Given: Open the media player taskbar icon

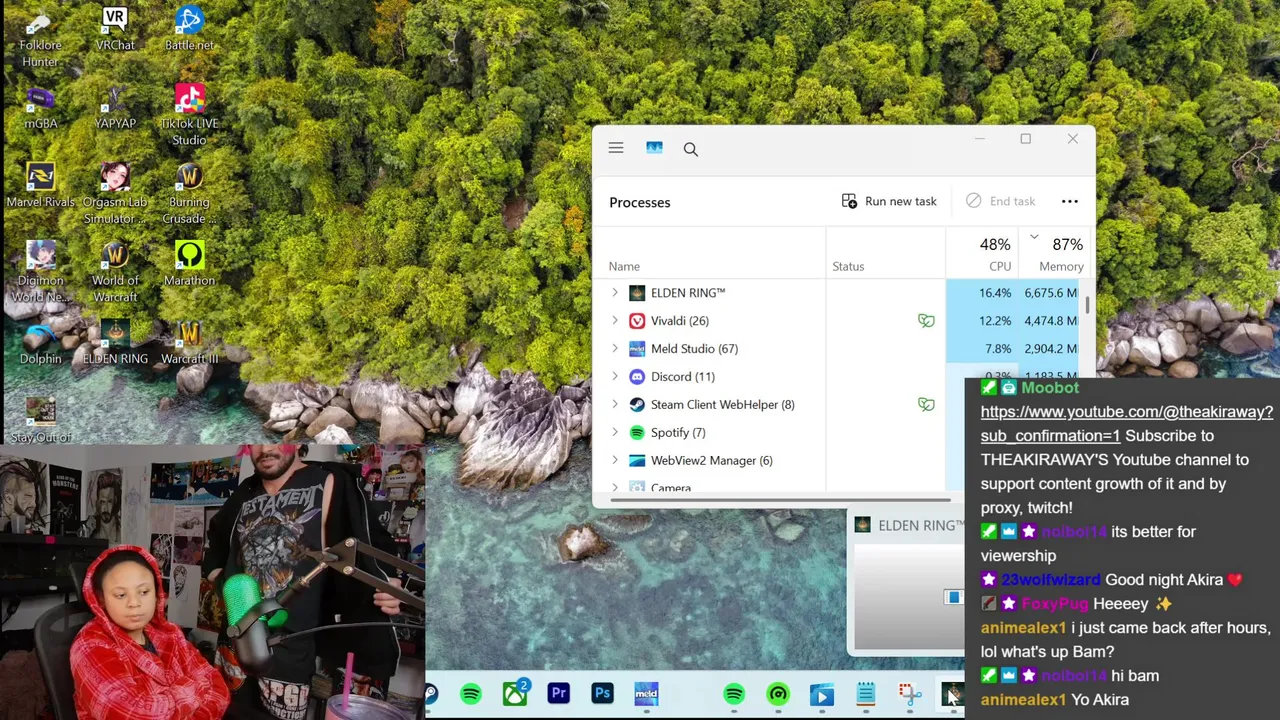Looking at the screenshot, I should click(x=822, y=694).
